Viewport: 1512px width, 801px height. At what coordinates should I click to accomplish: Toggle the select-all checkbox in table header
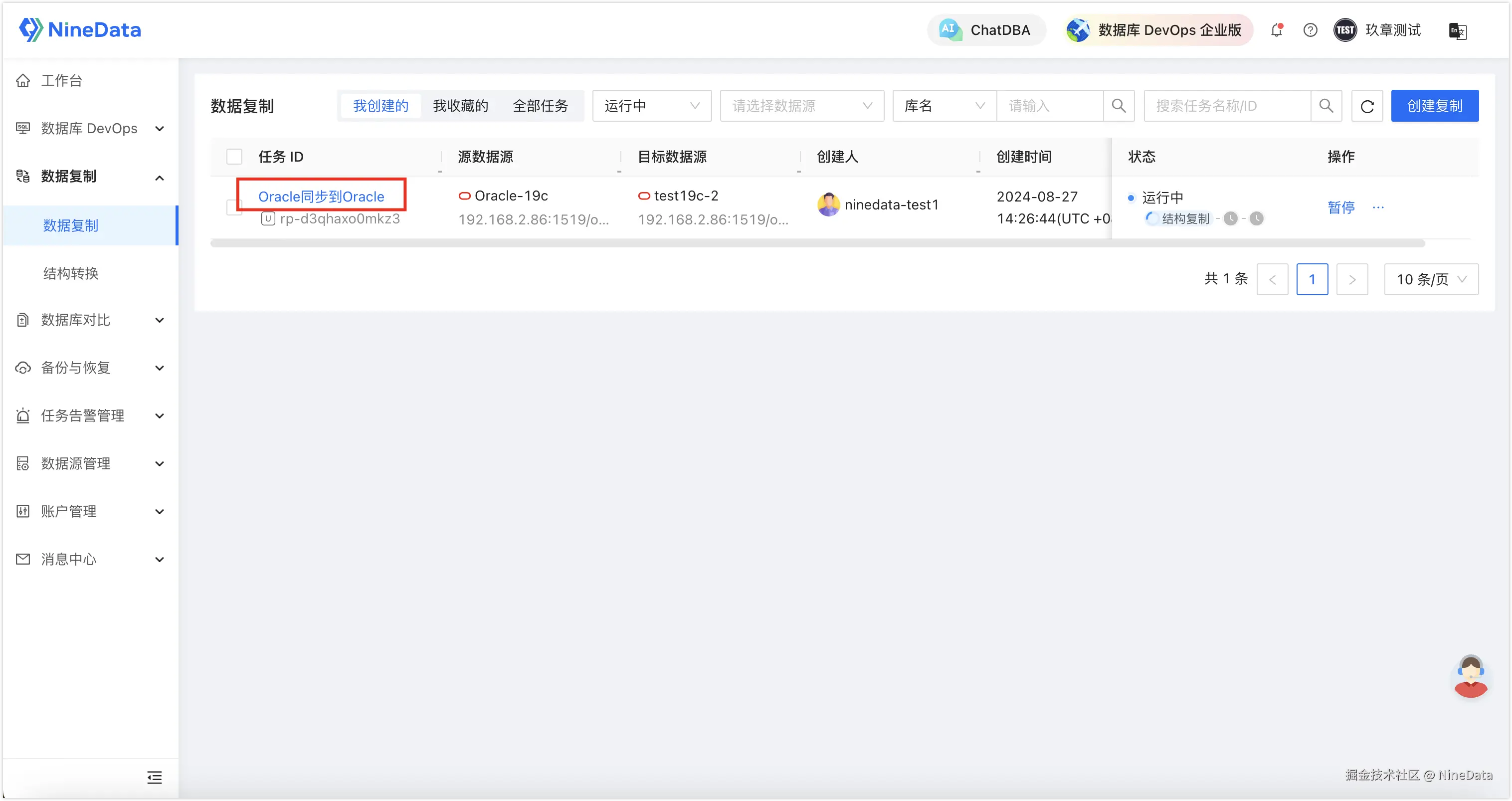(234, 157)
